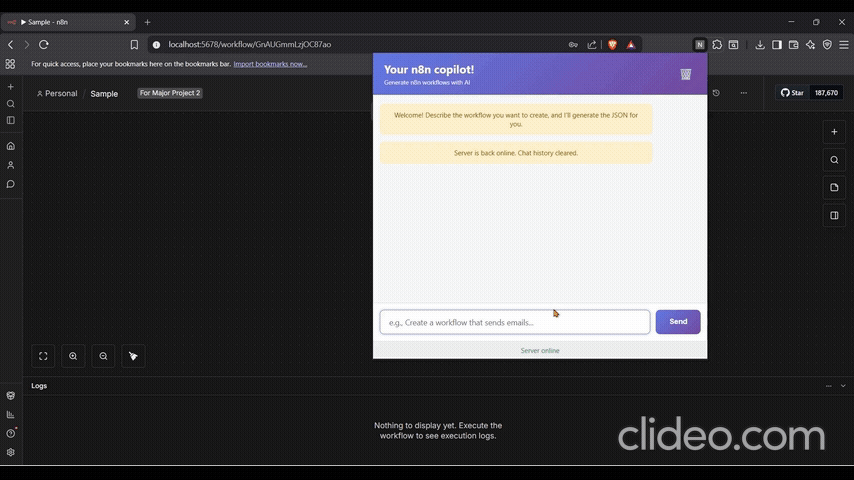View site information icon
The image size is (854, 480).
point(156,45)
